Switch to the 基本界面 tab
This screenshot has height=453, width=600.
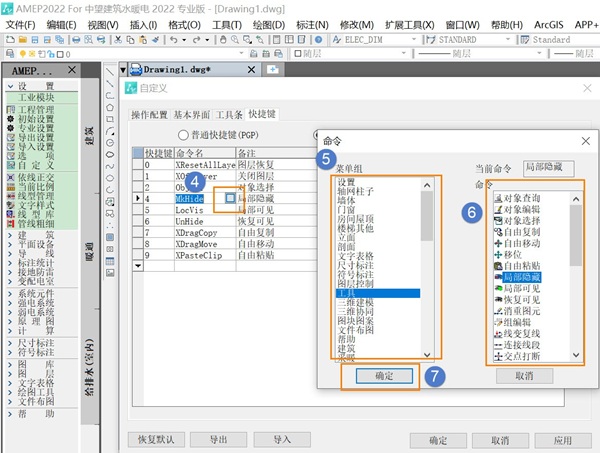pos(192,114)
